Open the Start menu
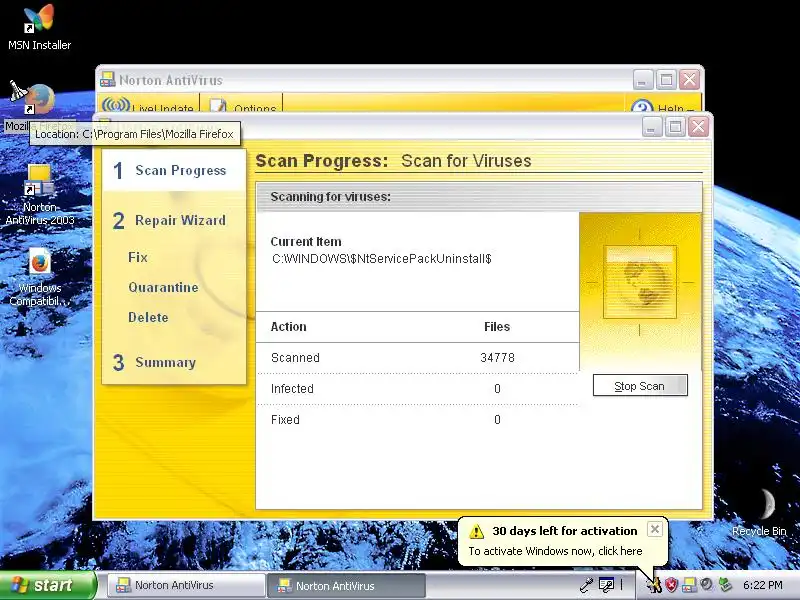This screenshot has height=600, width=800. [48, 585]
